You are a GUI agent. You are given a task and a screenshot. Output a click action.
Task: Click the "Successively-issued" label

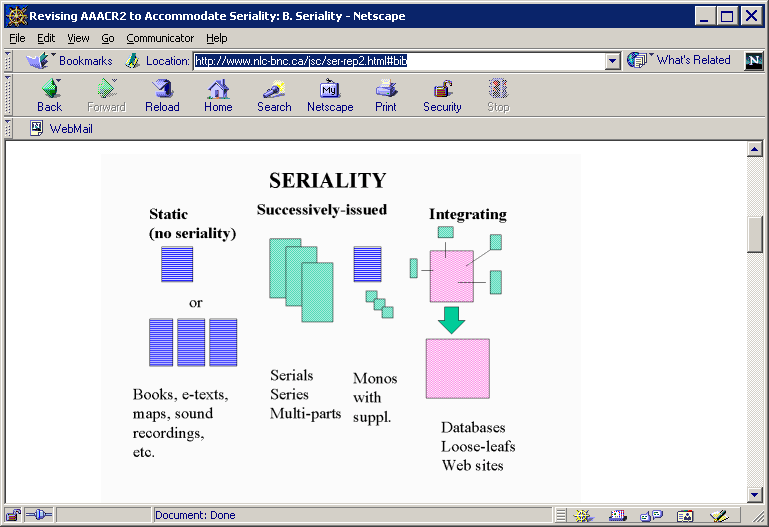coord(322,210)
